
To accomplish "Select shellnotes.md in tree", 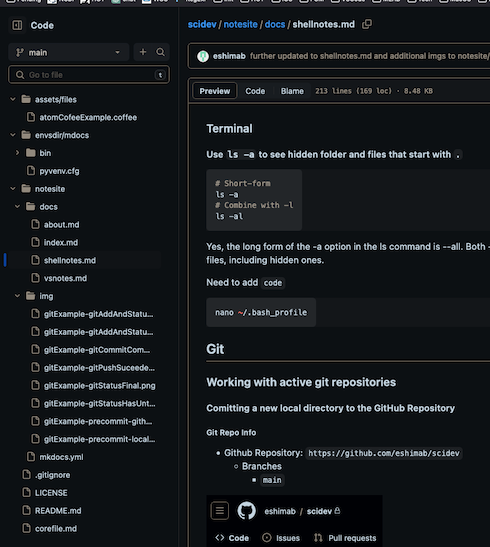I will pos(70,260).
